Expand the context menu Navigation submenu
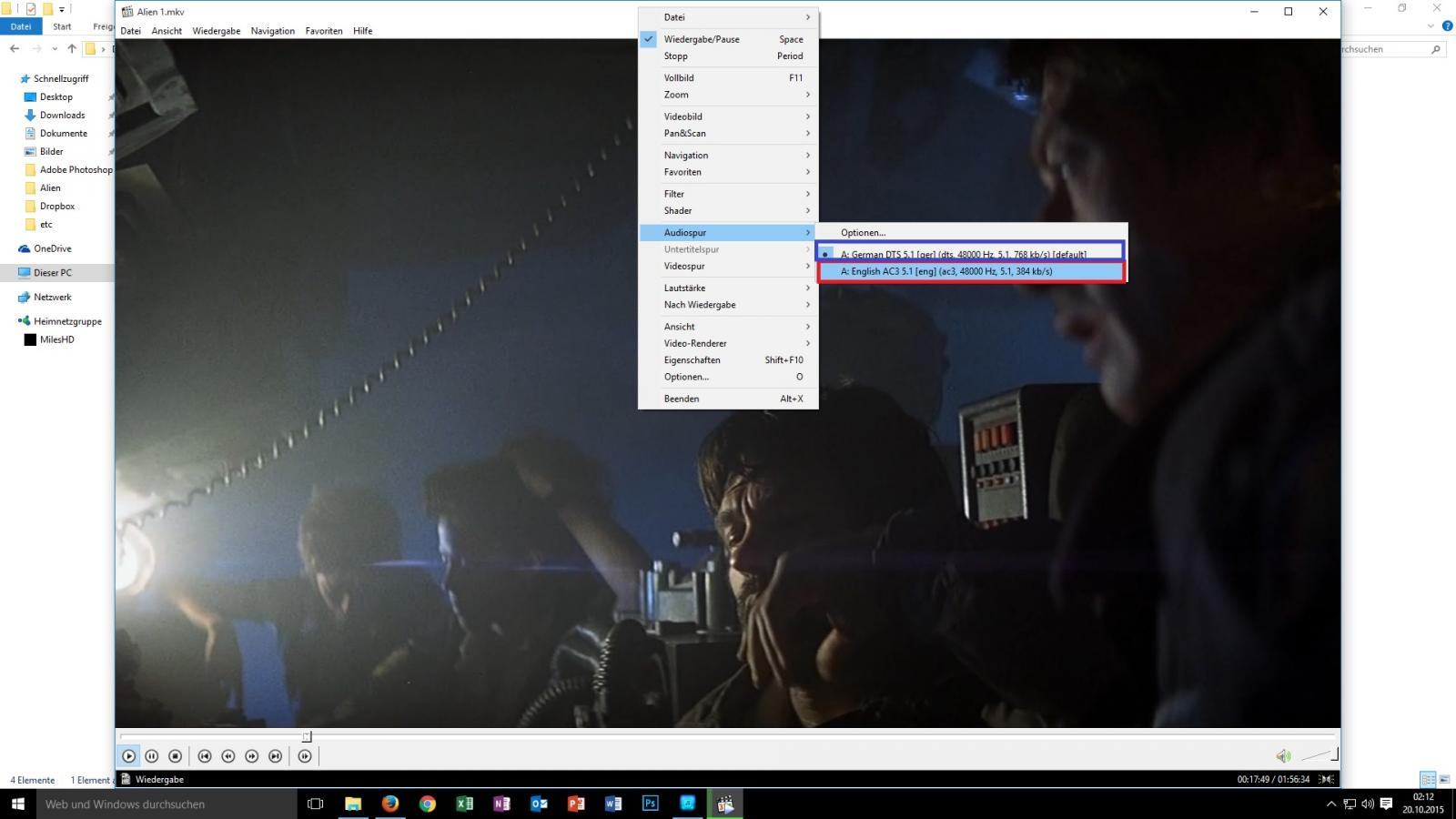The width and height of the screenshot is (1456, 819). pyautogui.click(x=728, y=156)
